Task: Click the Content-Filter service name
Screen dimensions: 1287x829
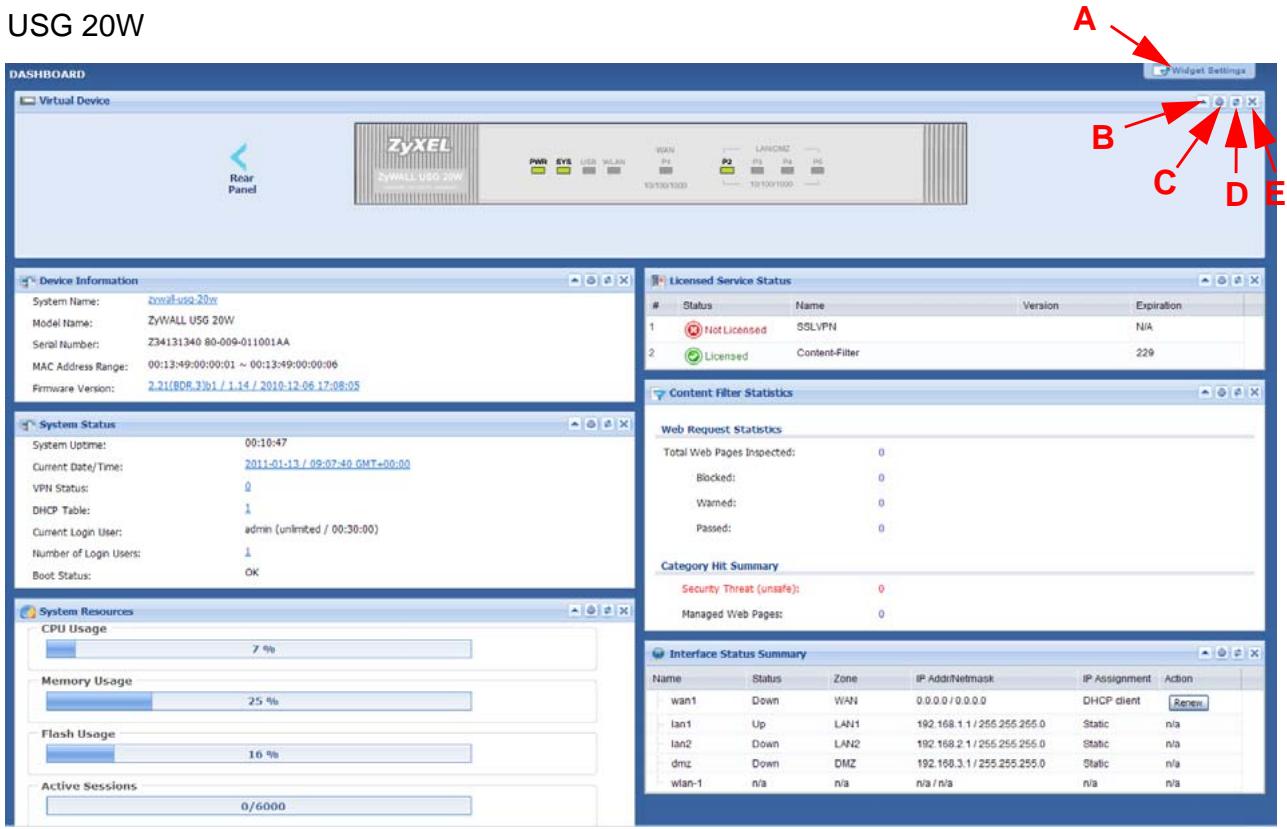Action: coord(828,352)
